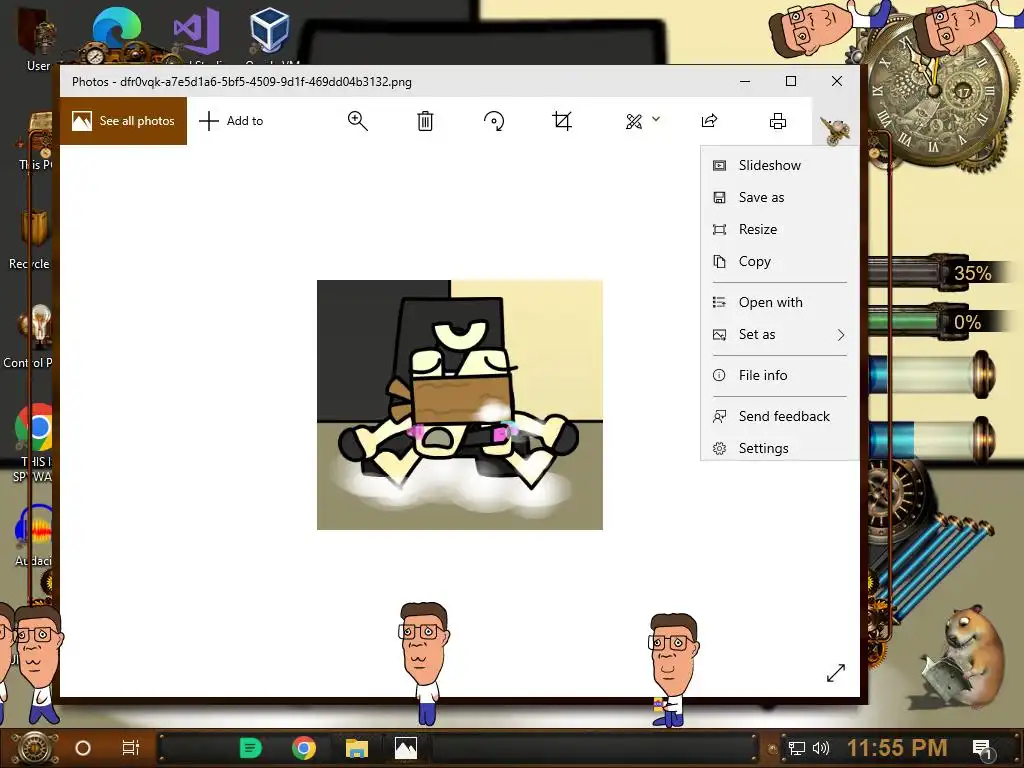1024x768 pixels.
Task: Open notification center icon
Action: pyautogui.click(x=982, y=748)
